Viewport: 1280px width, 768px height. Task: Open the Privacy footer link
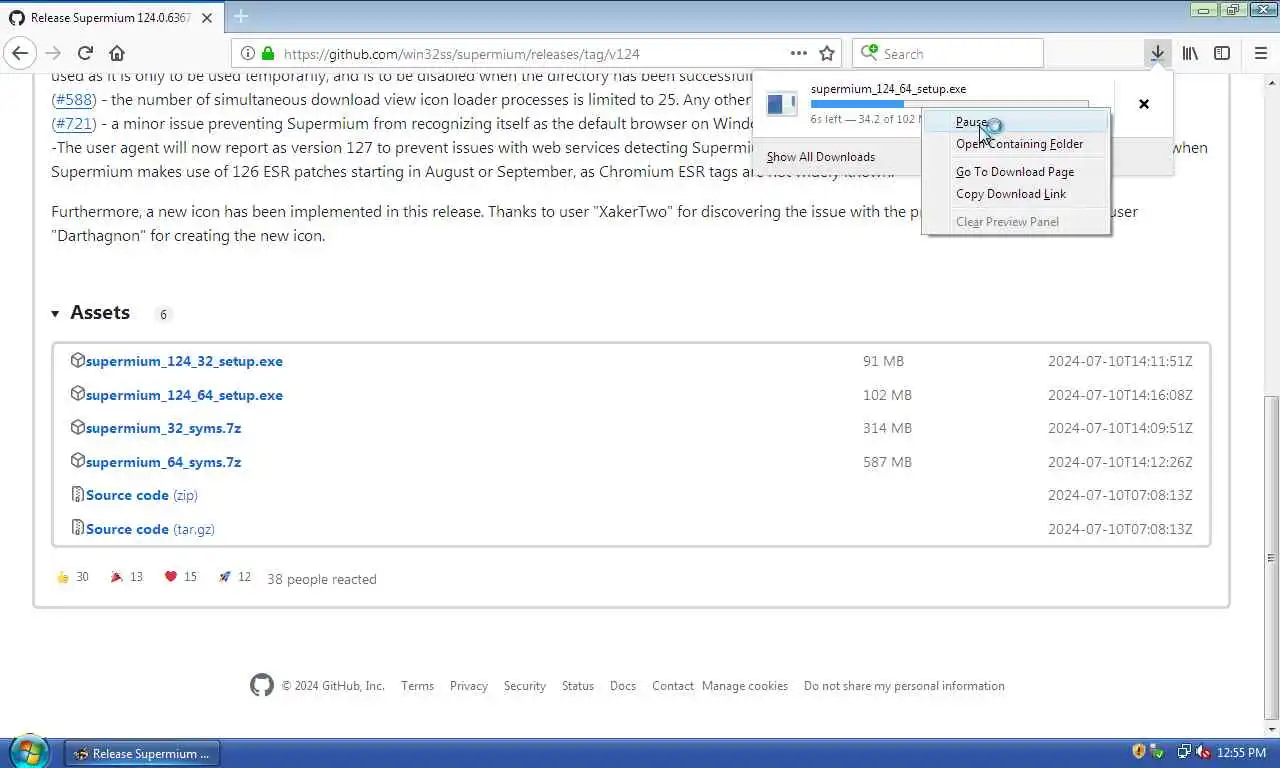(x=469, y=686)
